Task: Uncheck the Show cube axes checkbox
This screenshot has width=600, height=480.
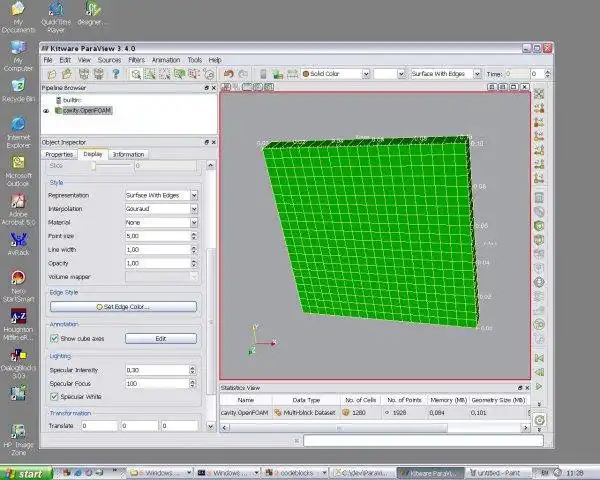Action: [54, 339]
